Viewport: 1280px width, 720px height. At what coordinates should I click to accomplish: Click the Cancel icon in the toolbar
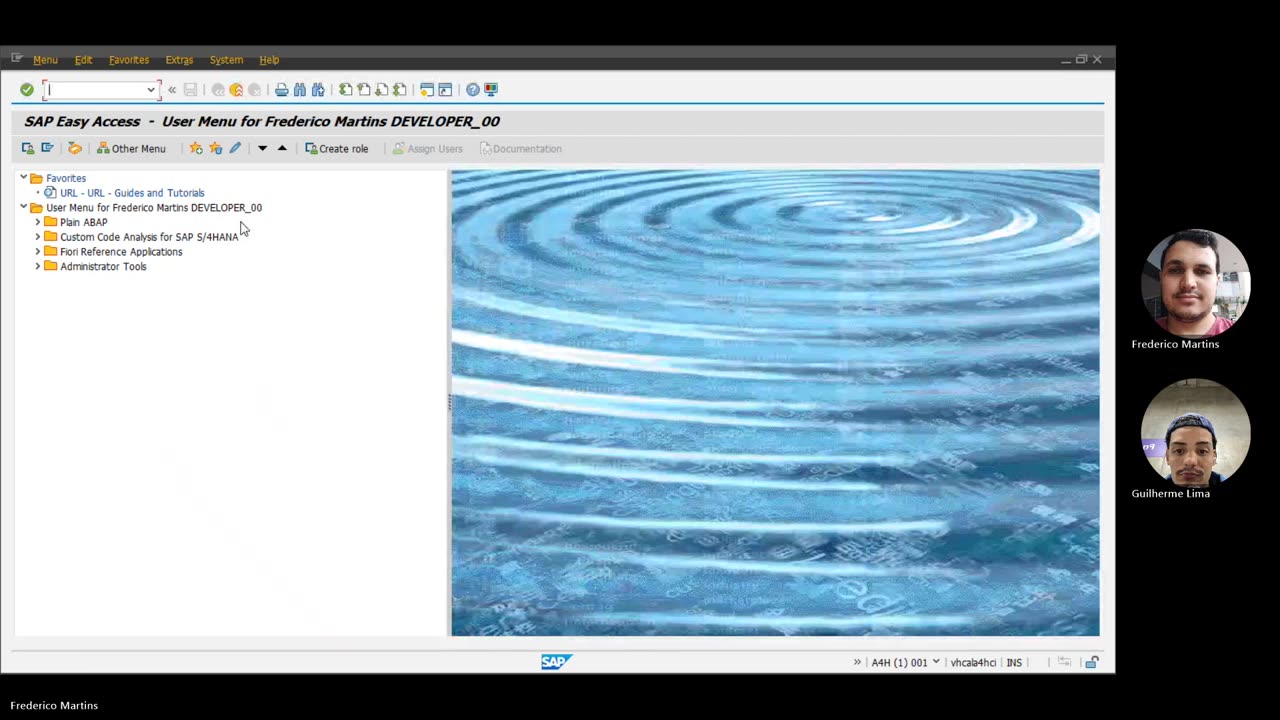point(254,90)
